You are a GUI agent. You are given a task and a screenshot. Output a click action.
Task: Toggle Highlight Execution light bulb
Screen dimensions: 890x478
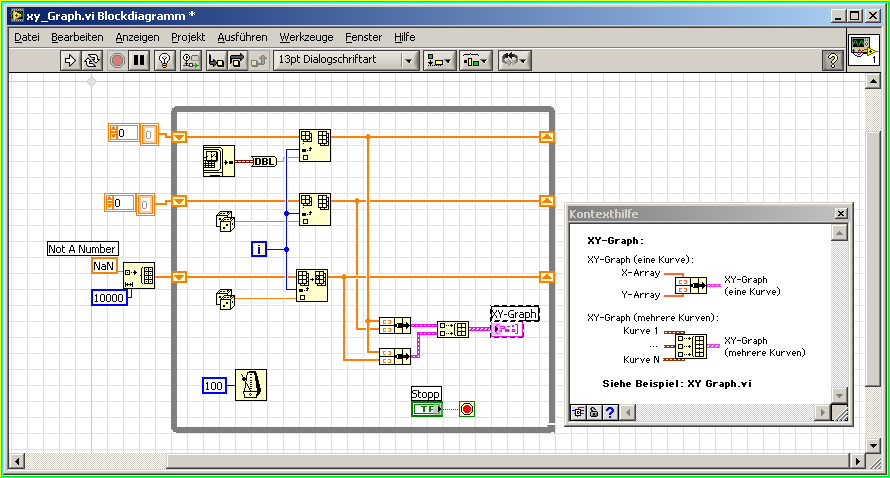[165, 60]
